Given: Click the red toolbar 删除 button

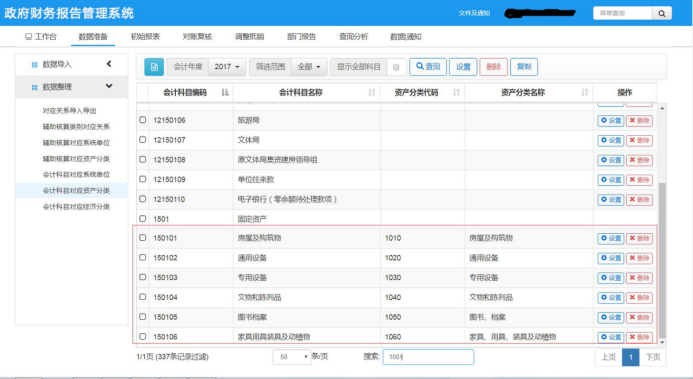Looking at the screenshot, I should (x=493, y=67).
